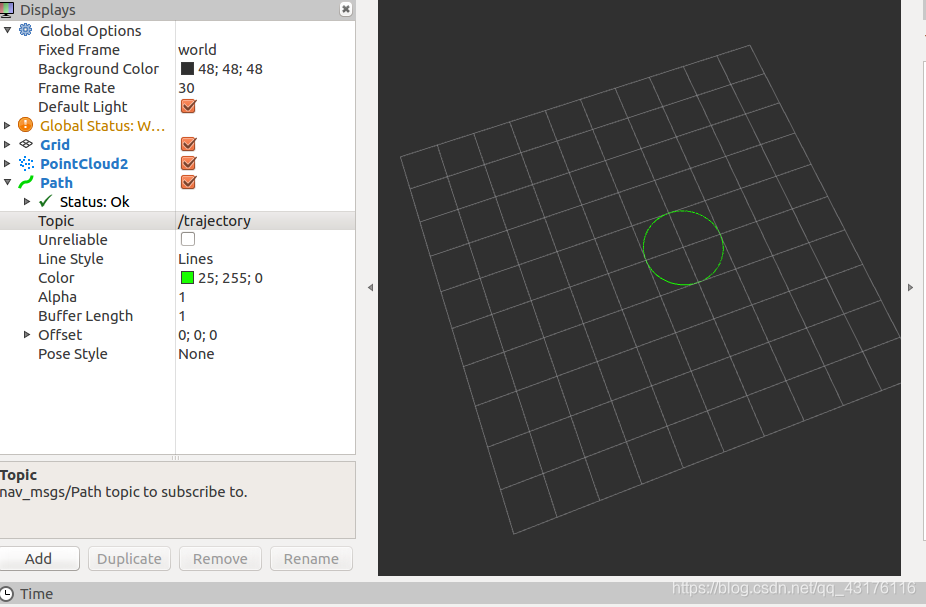Toggle the Path display visibility checkbox
Viewport: 926px width, 607px height.
coord(188,182)
